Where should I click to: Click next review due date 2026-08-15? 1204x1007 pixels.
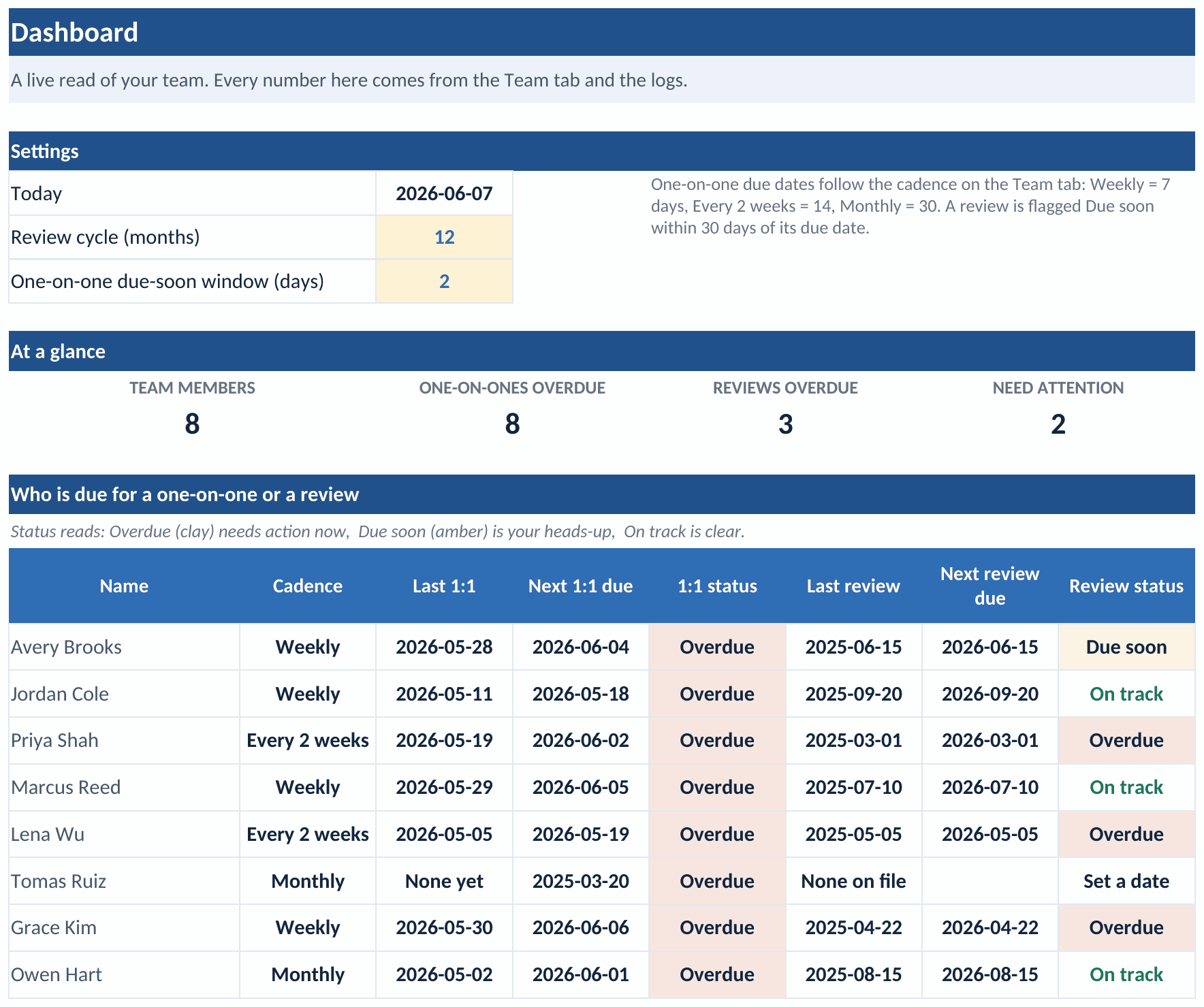(x=989, y=974)
